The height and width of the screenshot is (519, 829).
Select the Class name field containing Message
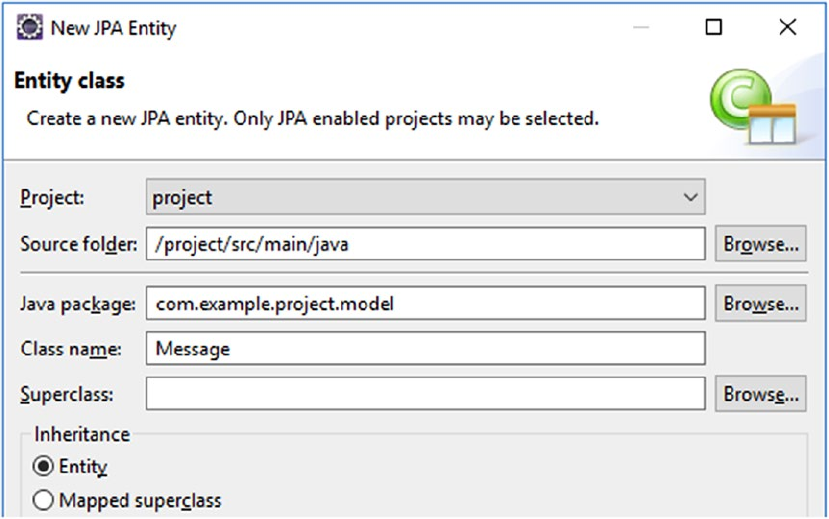(426, 348)
